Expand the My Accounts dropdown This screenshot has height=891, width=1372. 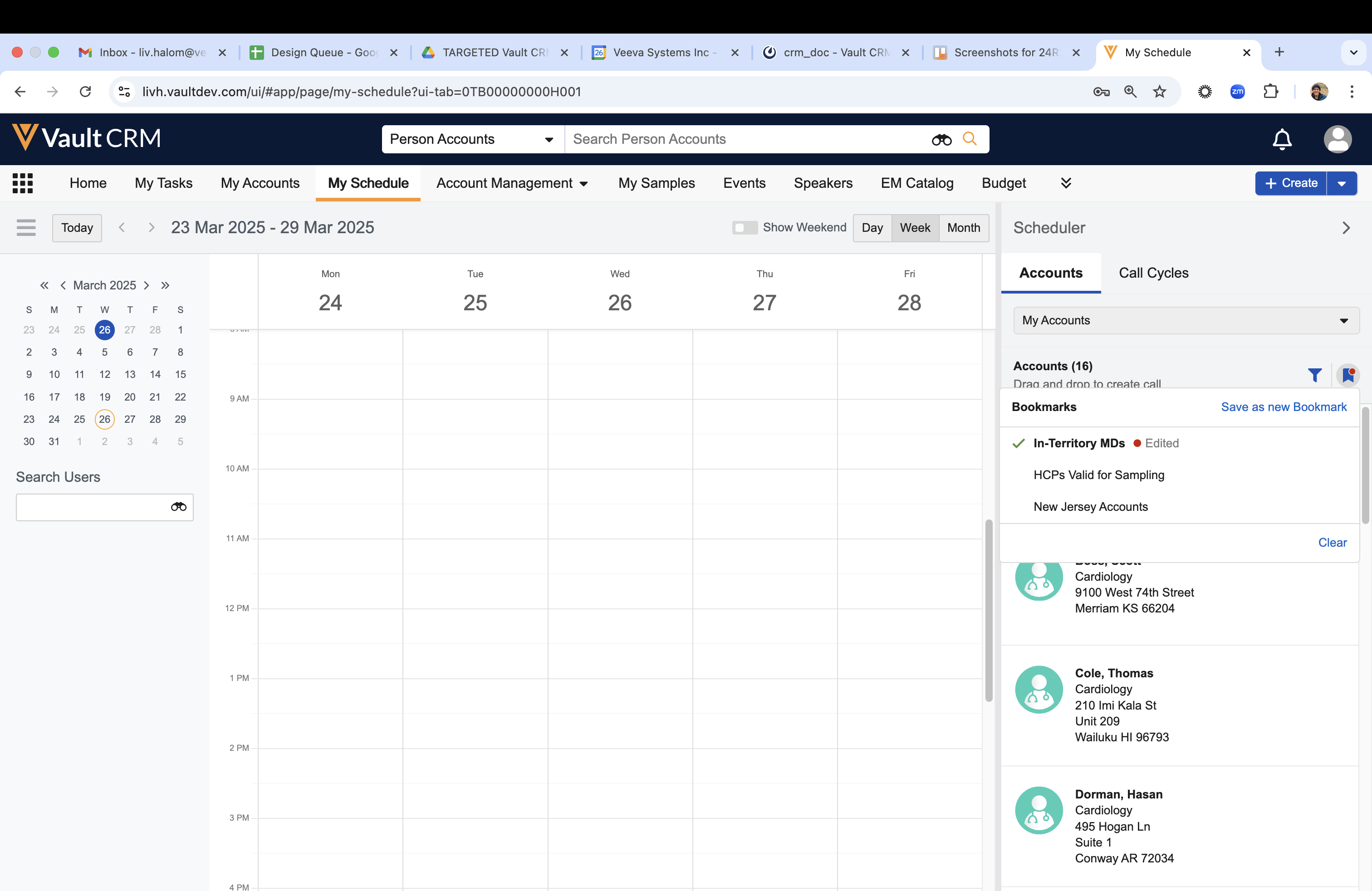(1186, 320)
